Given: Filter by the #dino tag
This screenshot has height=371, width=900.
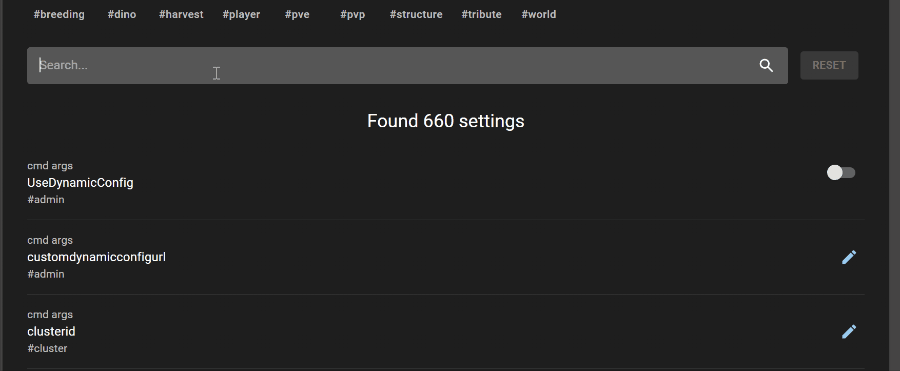Looking at the screenshot, I should point(122,14).
